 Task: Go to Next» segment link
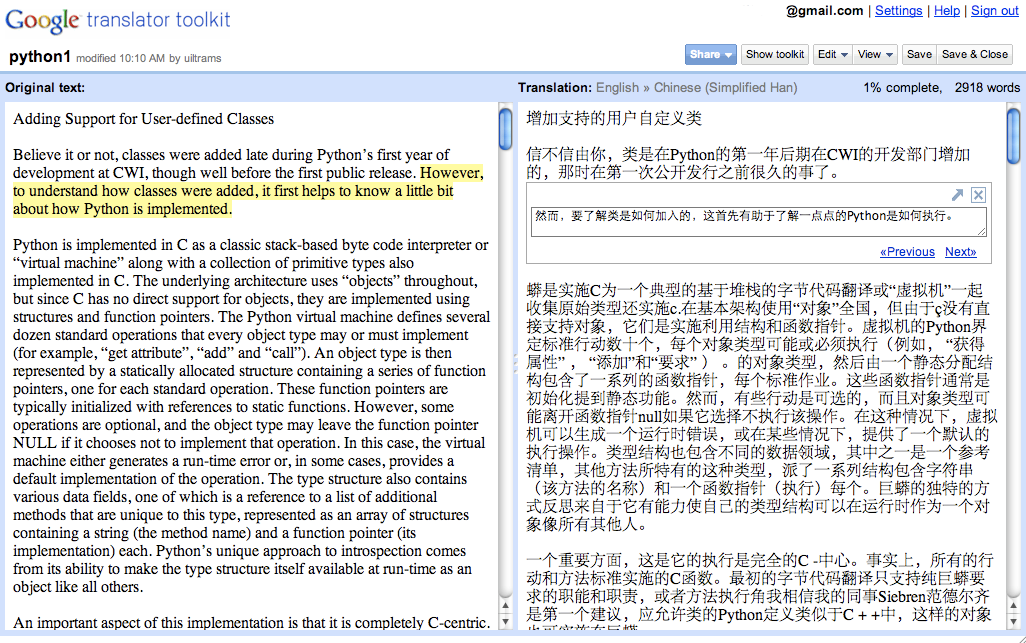pyautogui.click(x=961, y=252)
